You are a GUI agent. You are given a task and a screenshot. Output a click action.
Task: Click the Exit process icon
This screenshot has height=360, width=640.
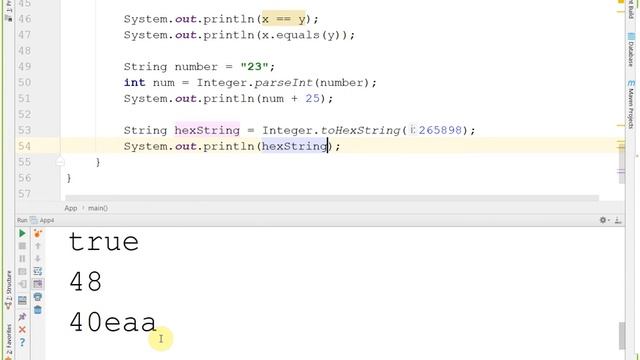(22, 284)
